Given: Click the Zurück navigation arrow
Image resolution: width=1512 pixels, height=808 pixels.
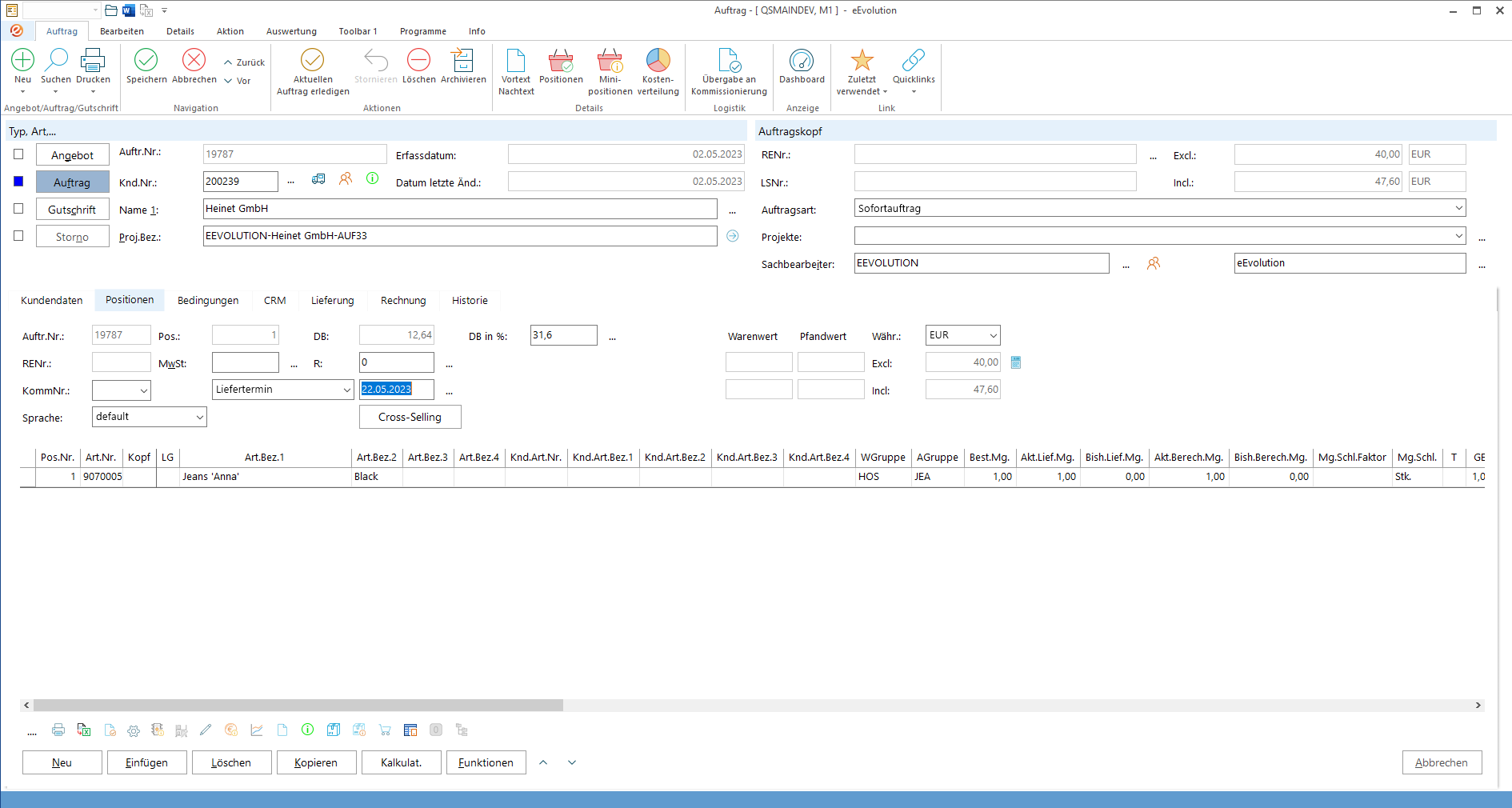Looking at the screenshot, I should click(x=245, y=62).
